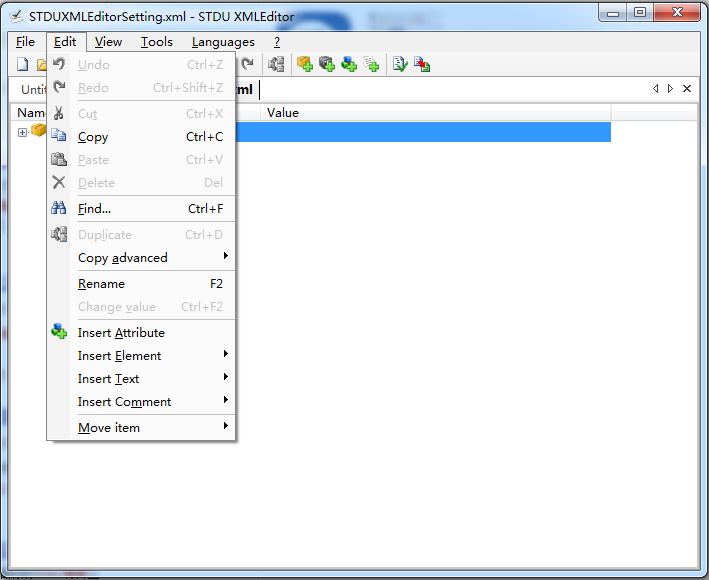
Task: Open the Languages menu
Action: point(223,42)
